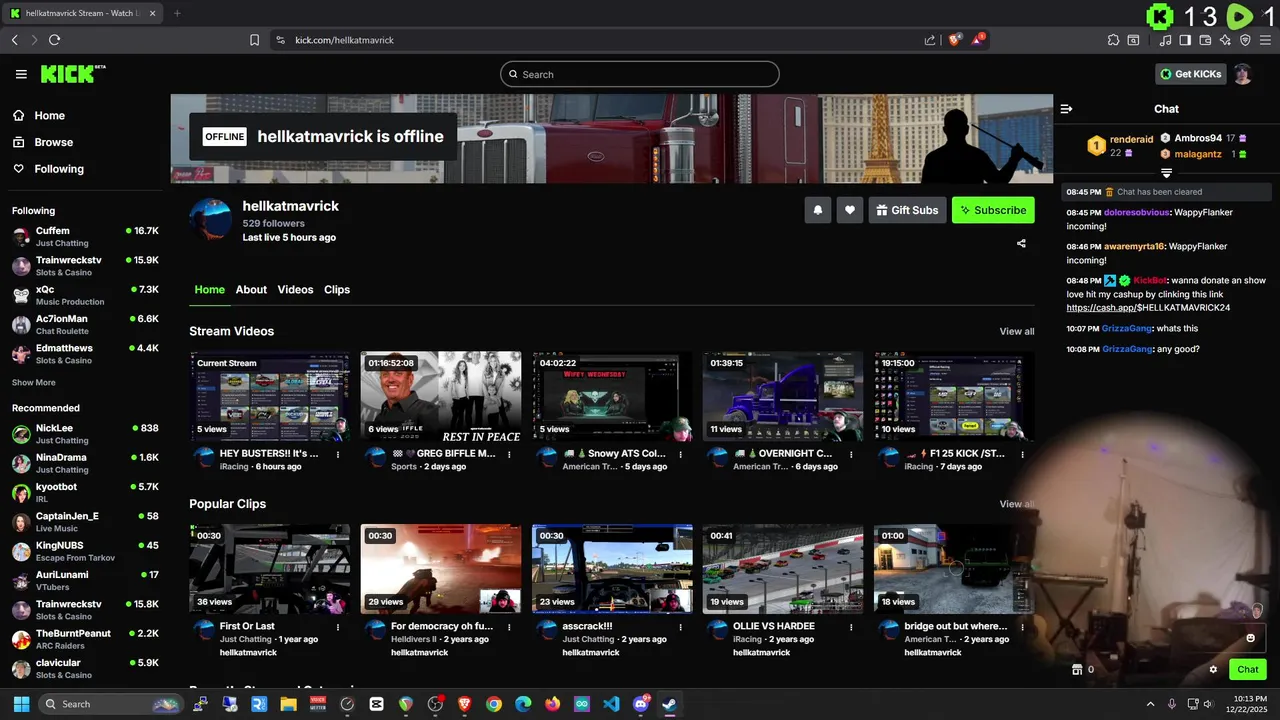Image resolution: width=1280 pixels, height=720 pixels.
Task: Toggle follow heart for hellkatmavrick
Action: (850, 210)
